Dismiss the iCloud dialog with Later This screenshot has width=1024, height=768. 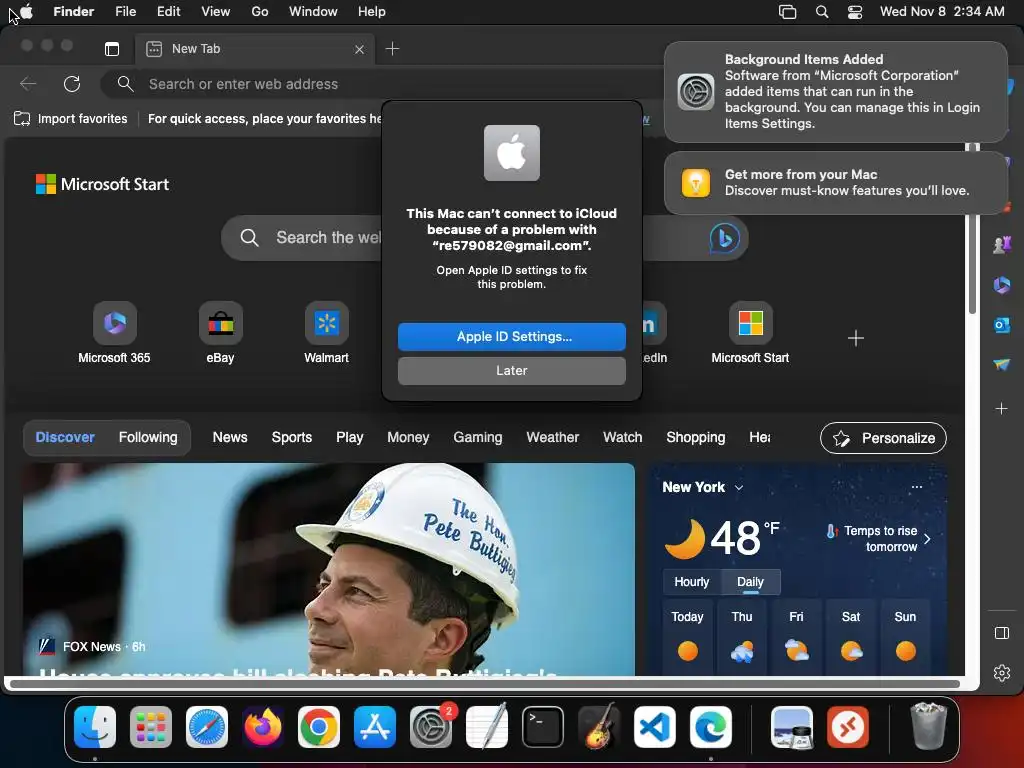(x=511, y=370)
